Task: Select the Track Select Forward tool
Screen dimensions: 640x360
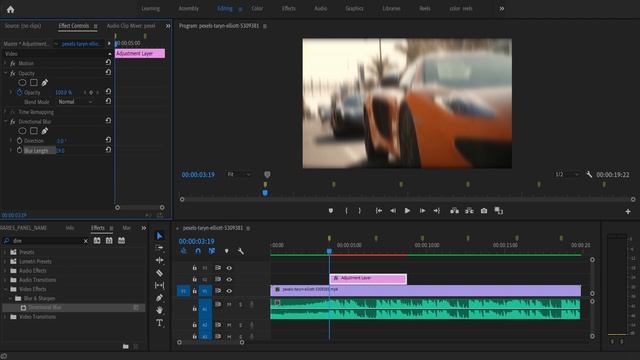Action: 160,248
